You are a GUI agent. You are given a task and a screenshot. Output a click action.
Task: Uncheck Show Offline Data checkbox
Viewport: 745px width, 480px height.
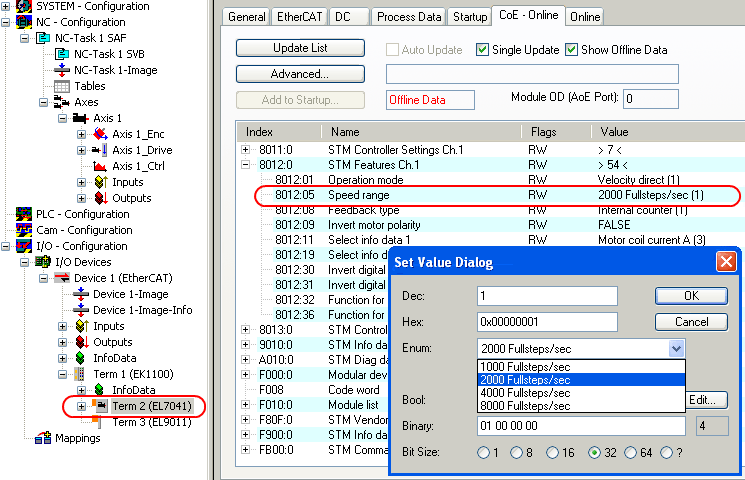coord(572,50)
